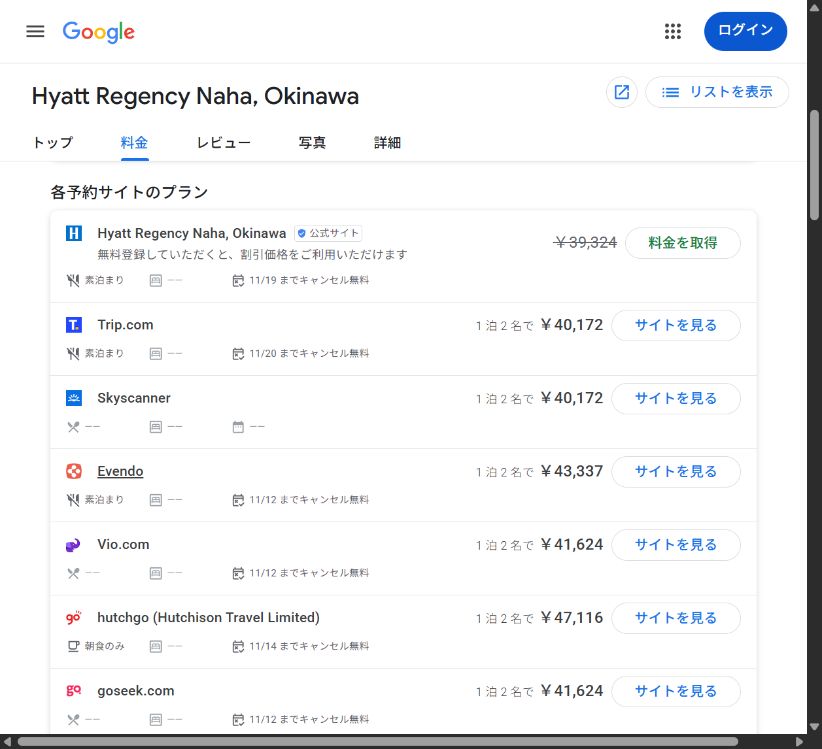Click Skyscanner row calendar icon
822x749 pixels.
point(238,427)
